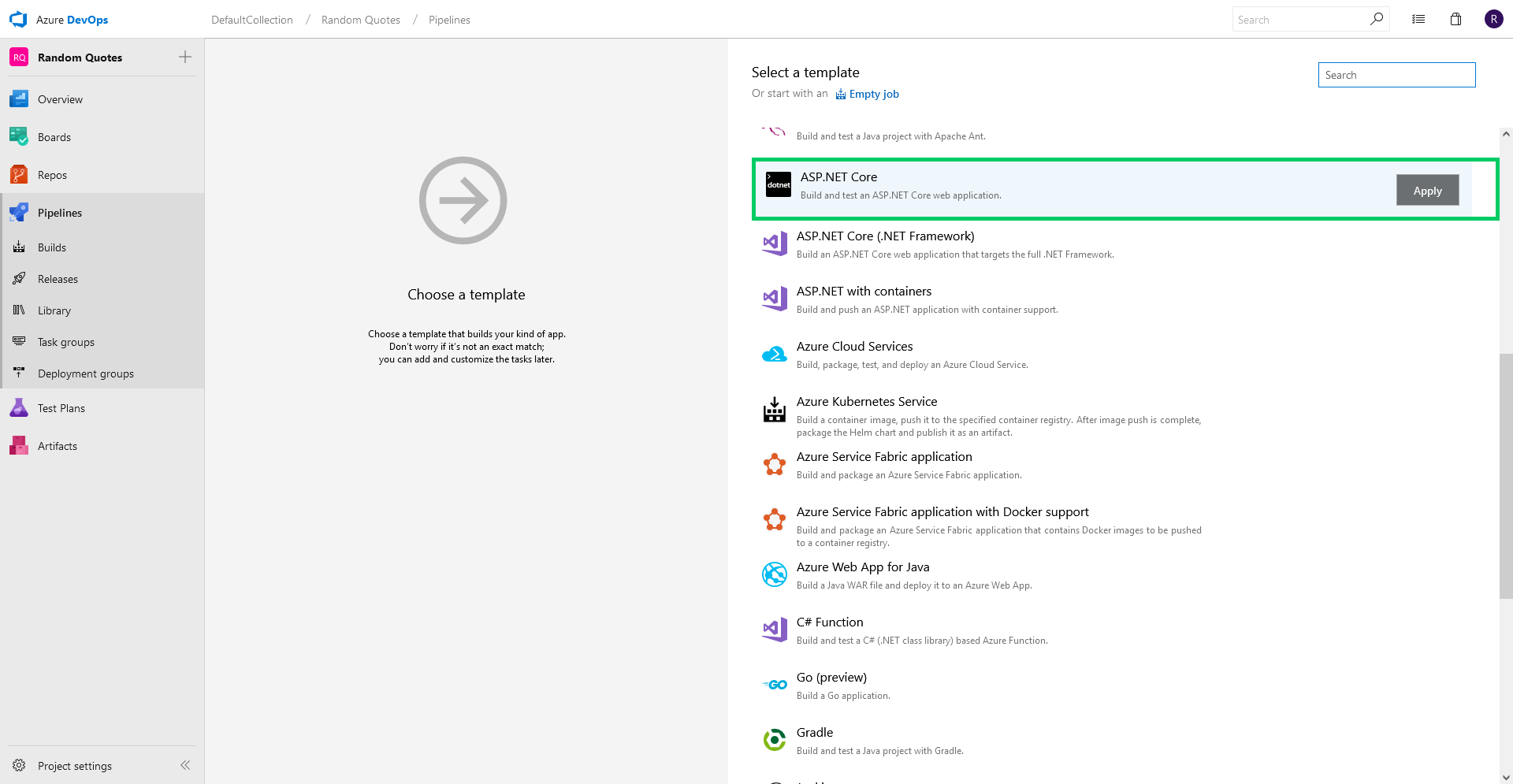The image size is (1513, 784).
Task: Select the Gradle template title
Action: (815, 733)
